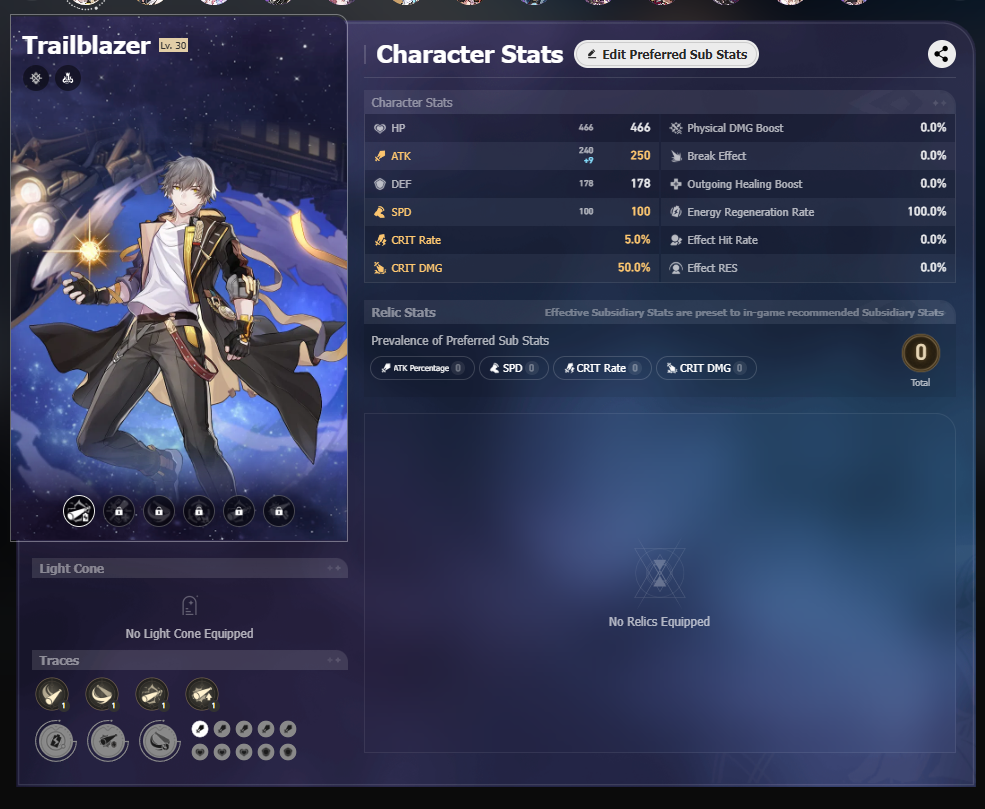Click the Character Stats page heading

[x=469, y=54]
